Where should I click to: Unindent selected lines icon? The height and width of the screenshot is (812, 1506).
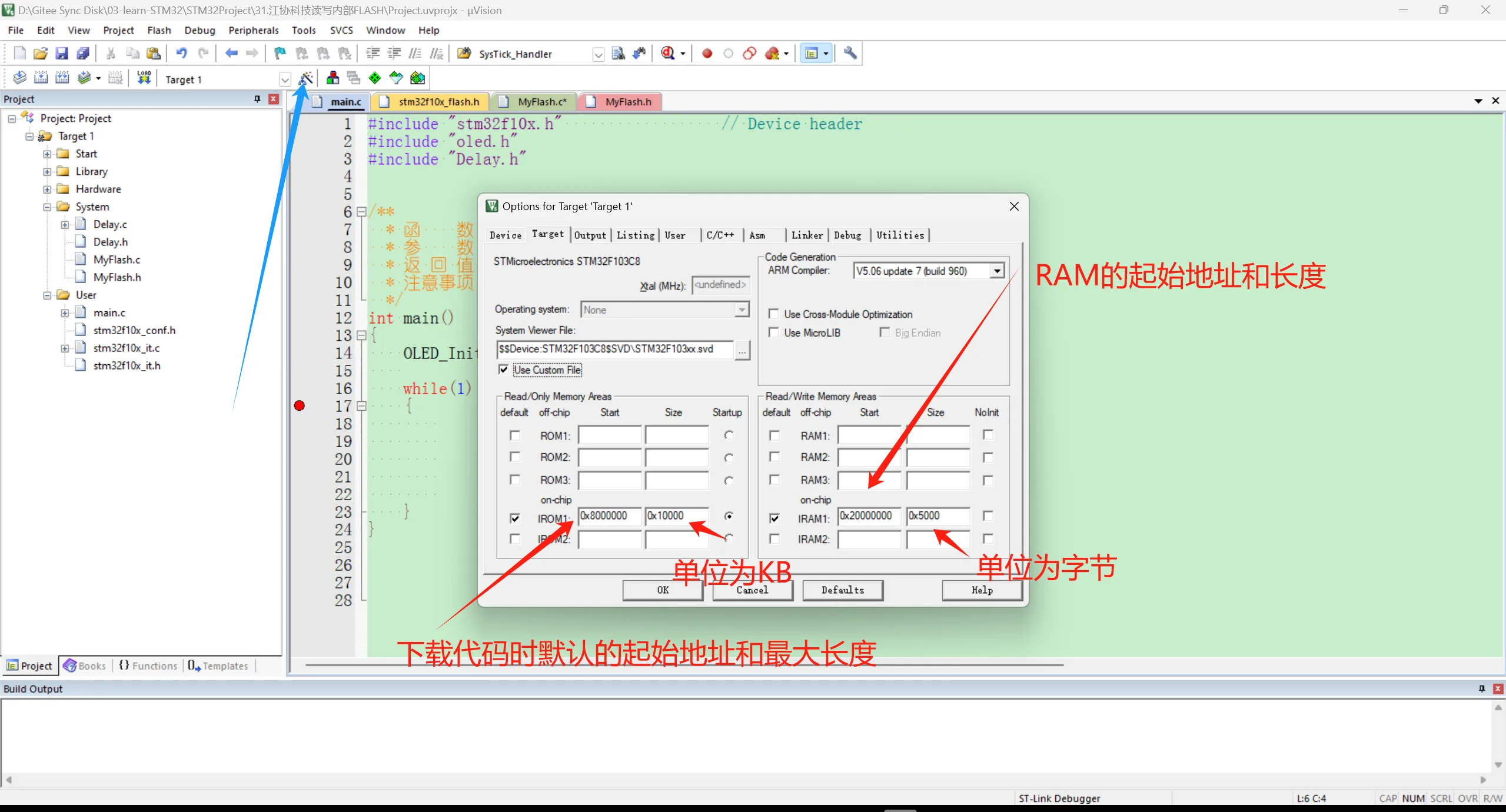(x=394, y=54)
